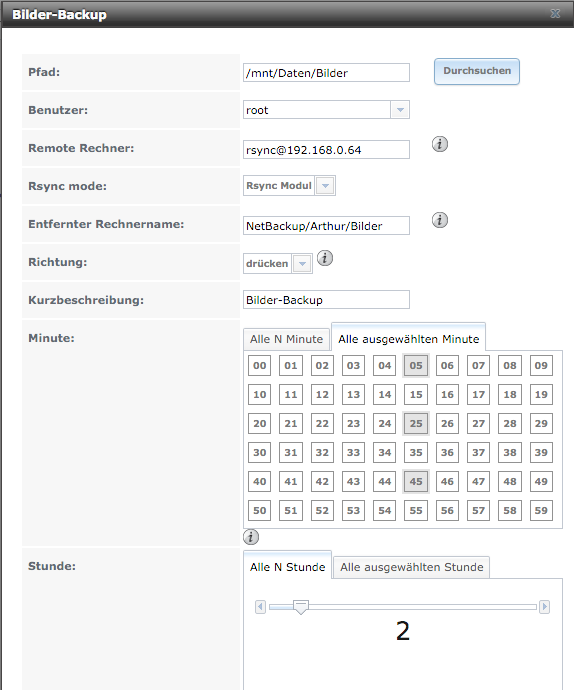Select minute 52
The width and height of the screenshot is (574, 690).
coord(322,510)
